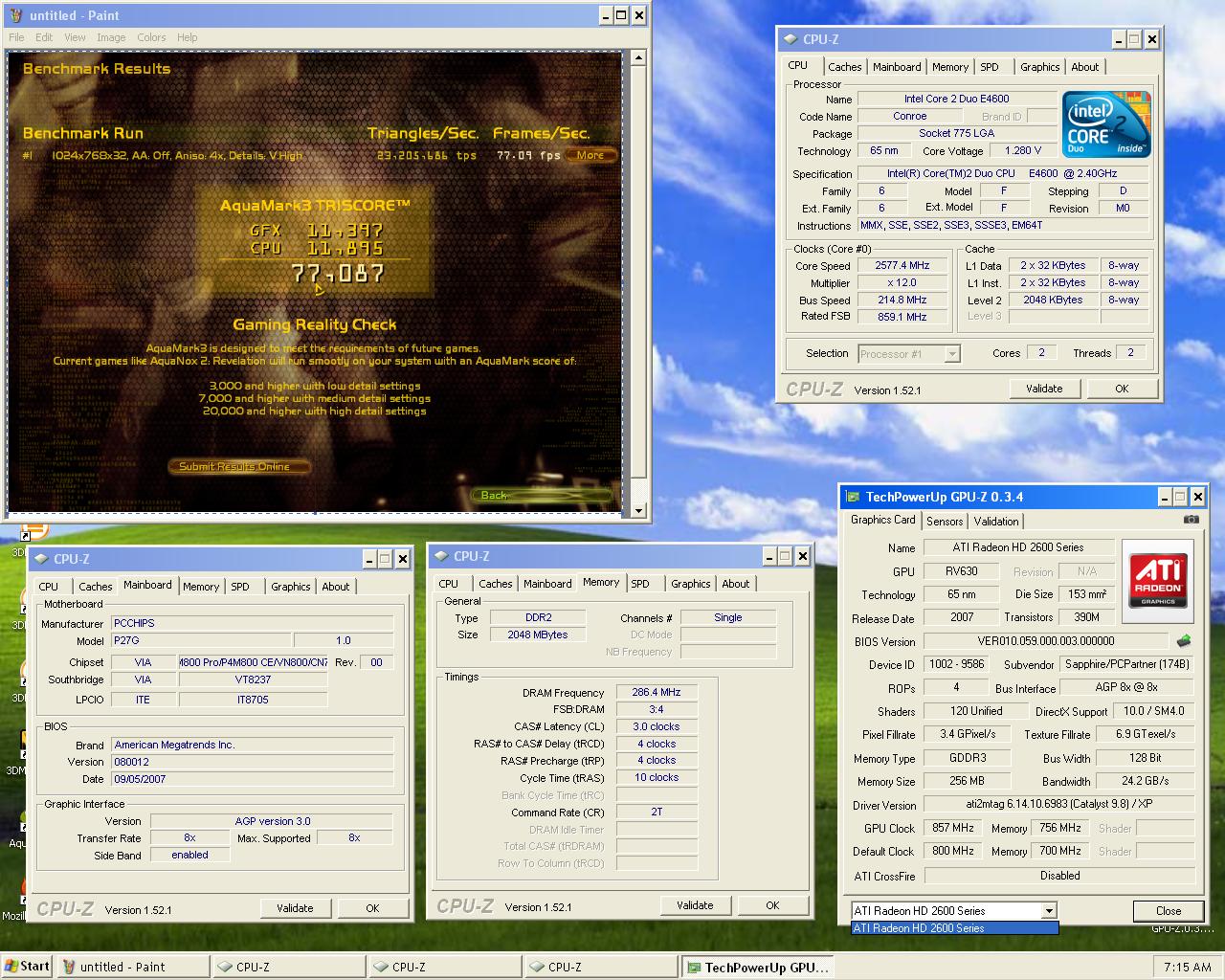
Task: Click the top-right CPU-Z window title icon
Action: pos(790,39)
